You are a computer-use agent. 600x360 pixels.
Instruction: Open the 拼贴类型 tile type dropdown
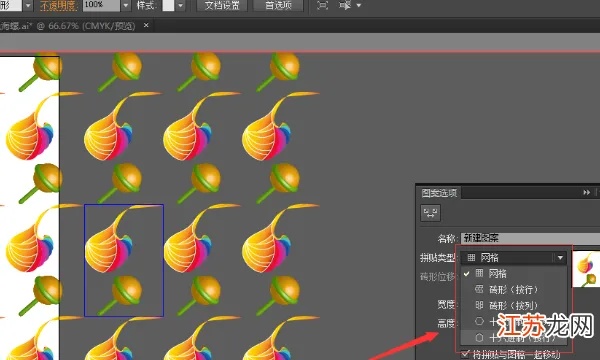pos(513,258)
